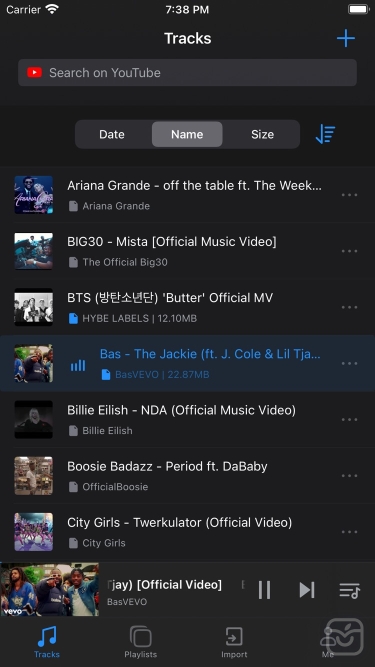Open the Playlists tab
Image resolution: width=375 pixels, height=667 pixels.
(x=141, y=641)
